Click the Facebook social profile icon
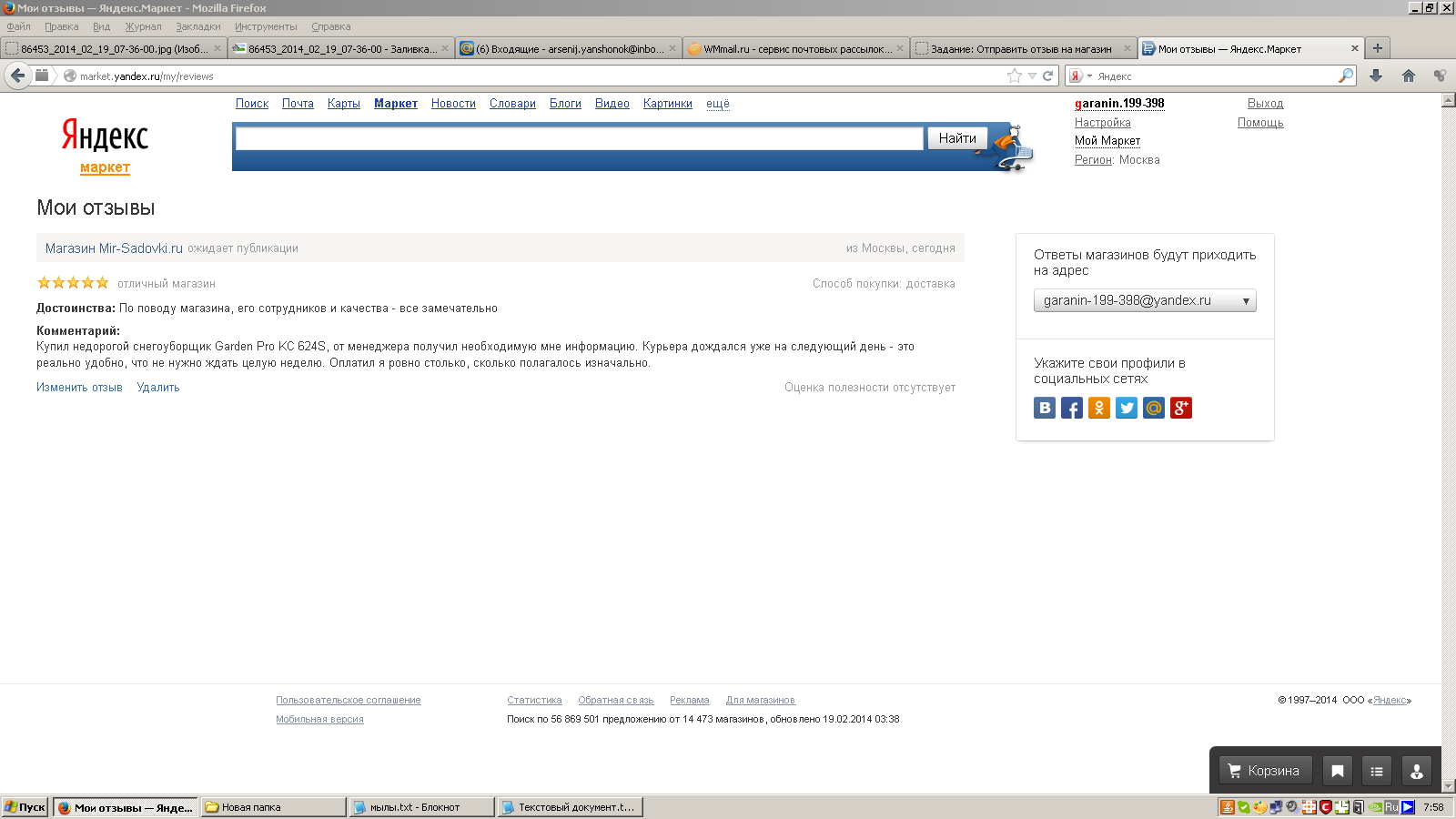 [1072, 408]
